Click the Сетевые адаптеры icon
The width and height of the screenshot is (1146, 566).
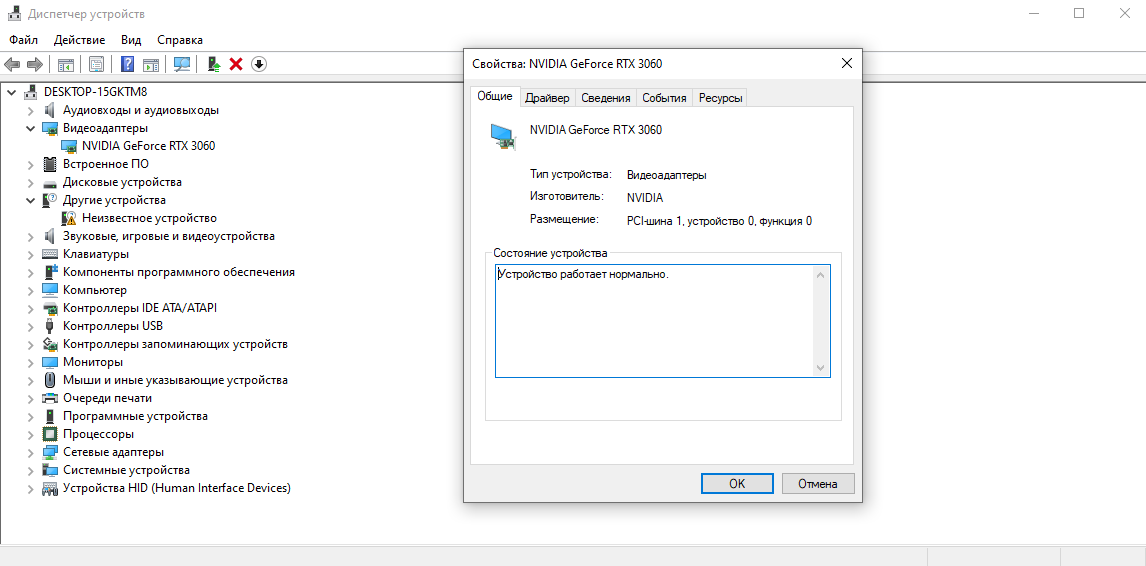(50, 452)
